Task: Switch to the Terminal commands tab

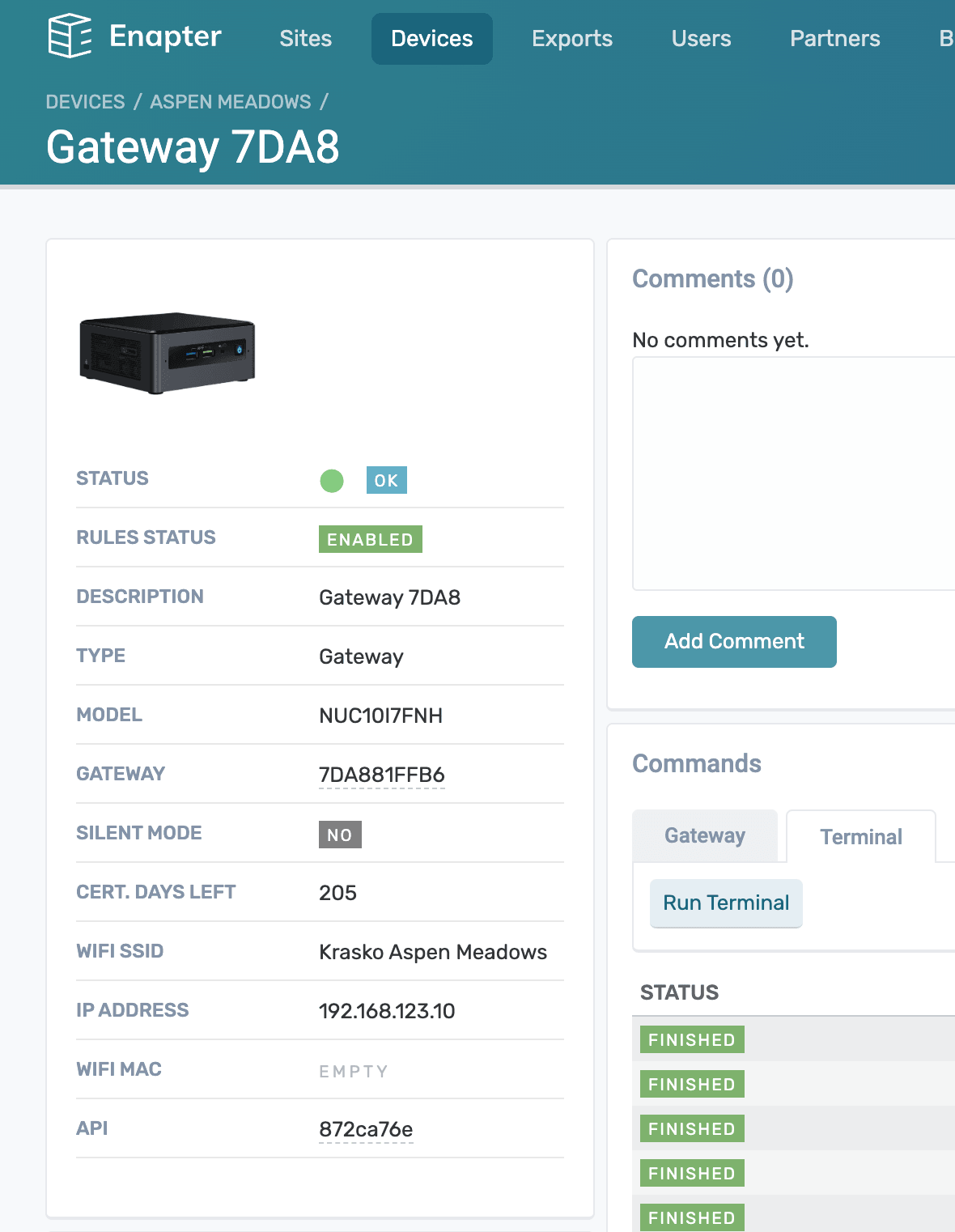Action: point(860,836)
